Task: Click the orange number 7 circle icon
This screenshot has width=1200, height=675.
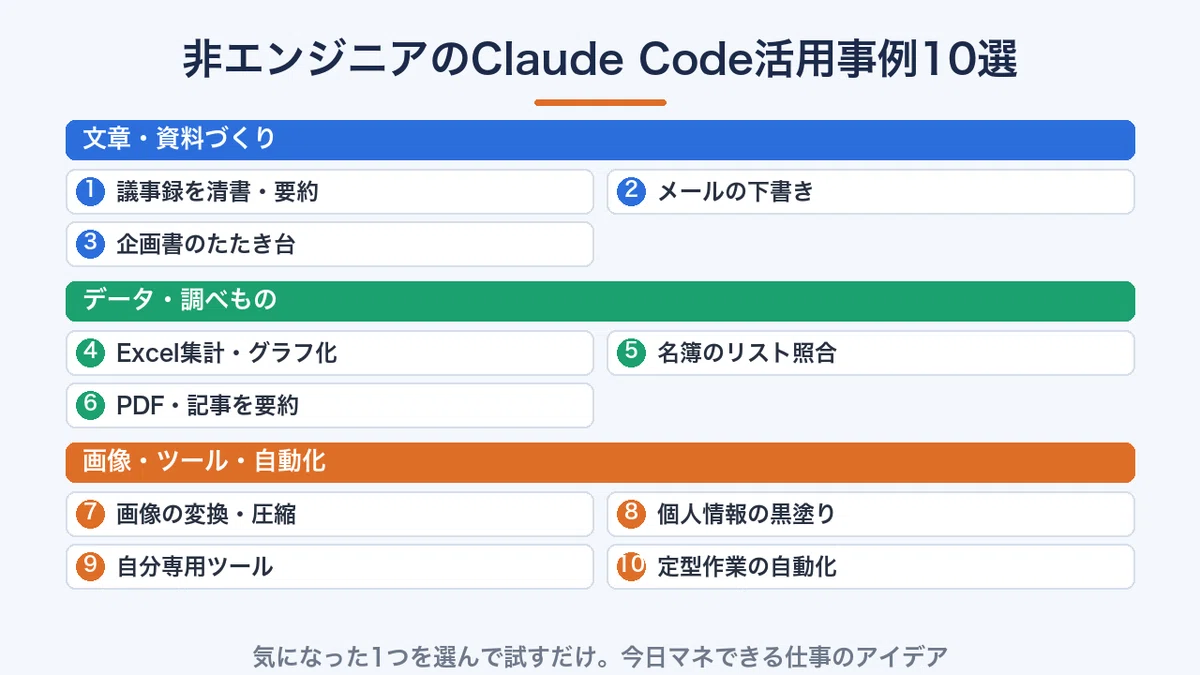Action: pyautogui.click(x=90, y=514)
